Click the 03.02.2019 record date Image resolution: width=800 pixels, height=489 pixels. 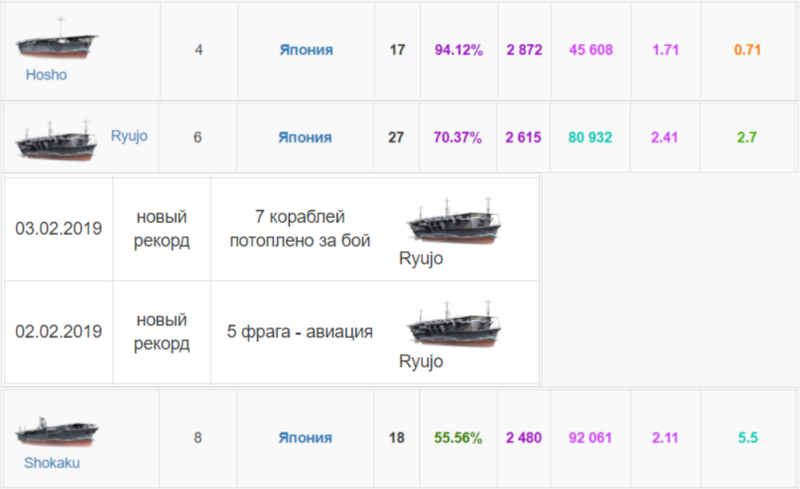pyautogui.click(x=58, y=228)
